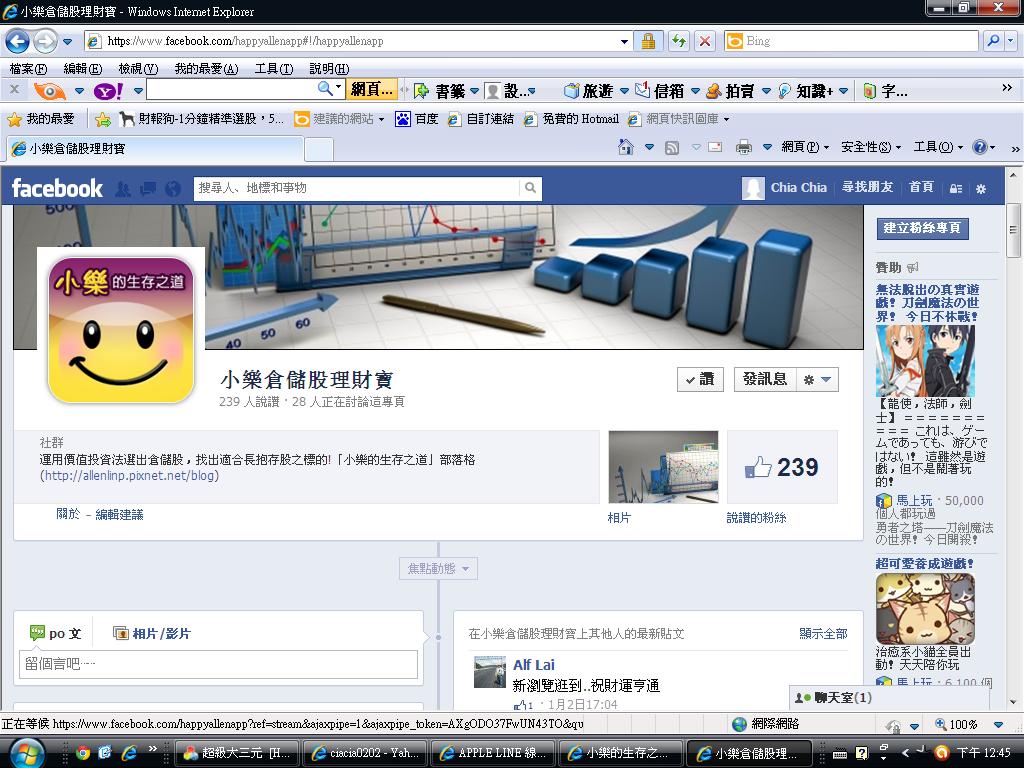Click the 首頁 link on Facebook bar
1024x768 pixels.
921,187
